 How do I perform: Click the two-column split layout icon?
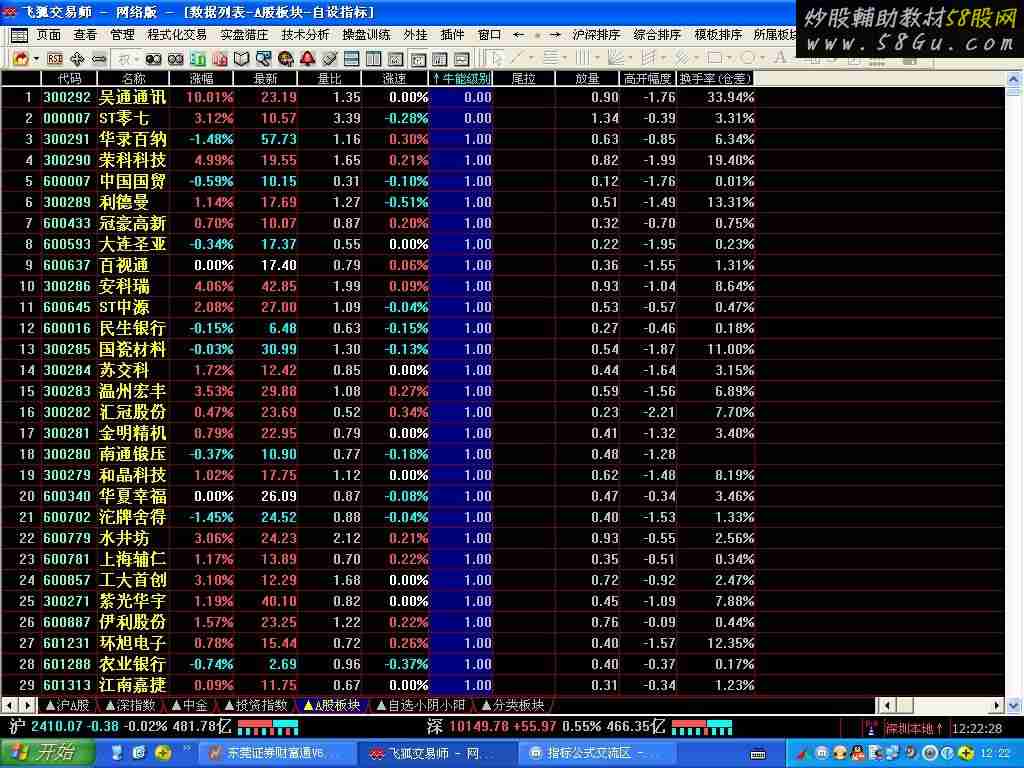[x=374, y=59]
